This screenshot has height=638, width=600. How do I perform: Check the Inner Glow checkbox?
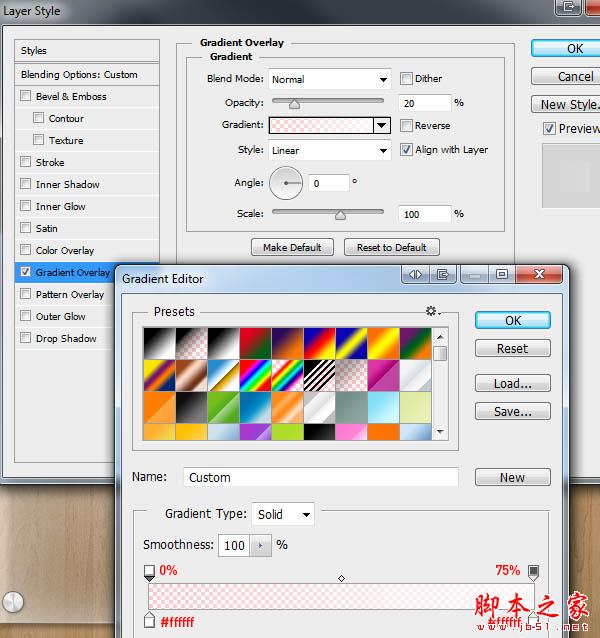25,205
